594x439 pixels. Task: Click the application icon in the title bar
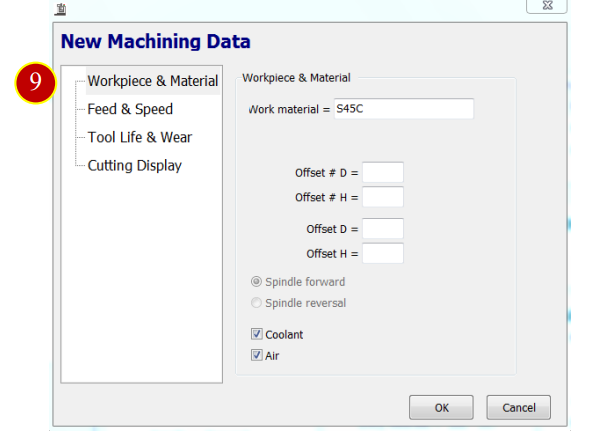(x=60, y=9)
